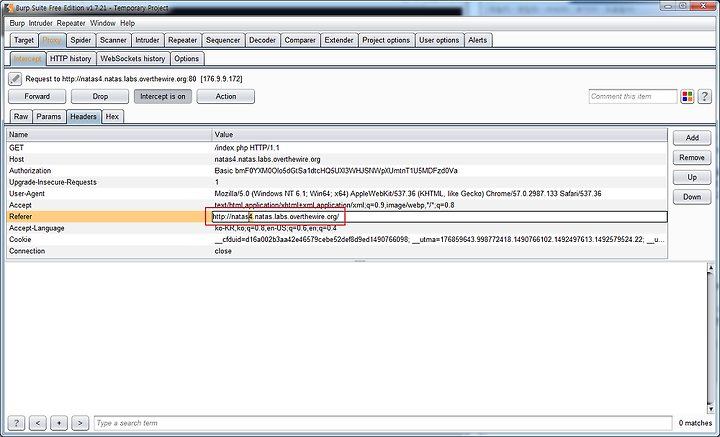Open the Burp menu
This screenshot has height=437, width=720.
click(x=17, y=23)
